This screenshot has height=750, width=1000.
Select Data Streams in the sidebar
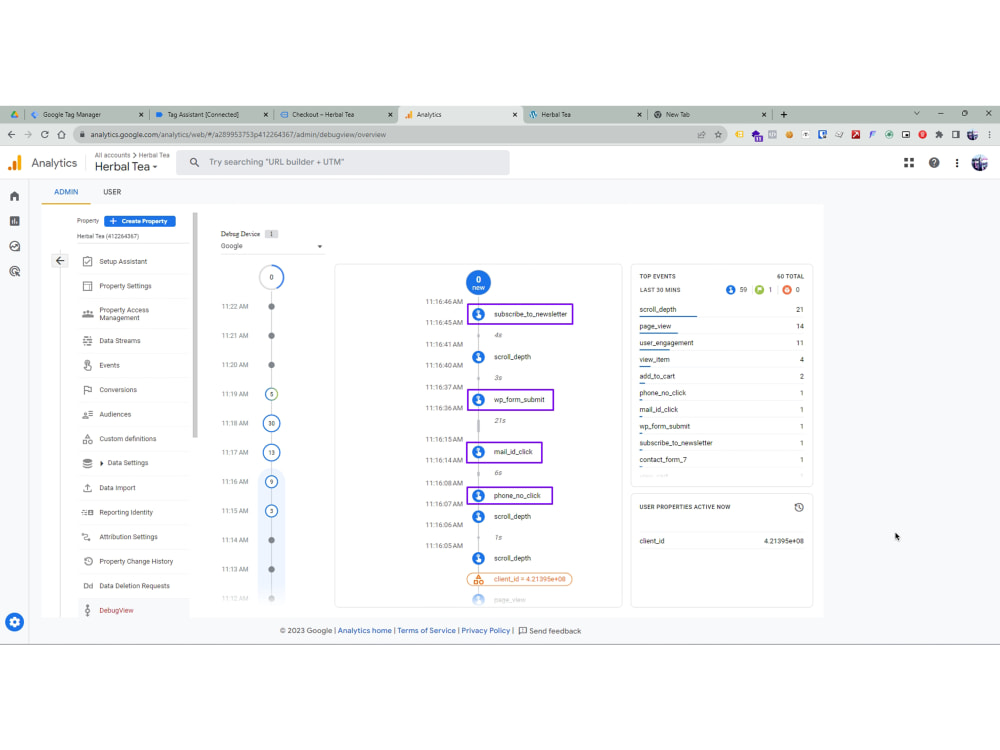(x=120, y=340)
